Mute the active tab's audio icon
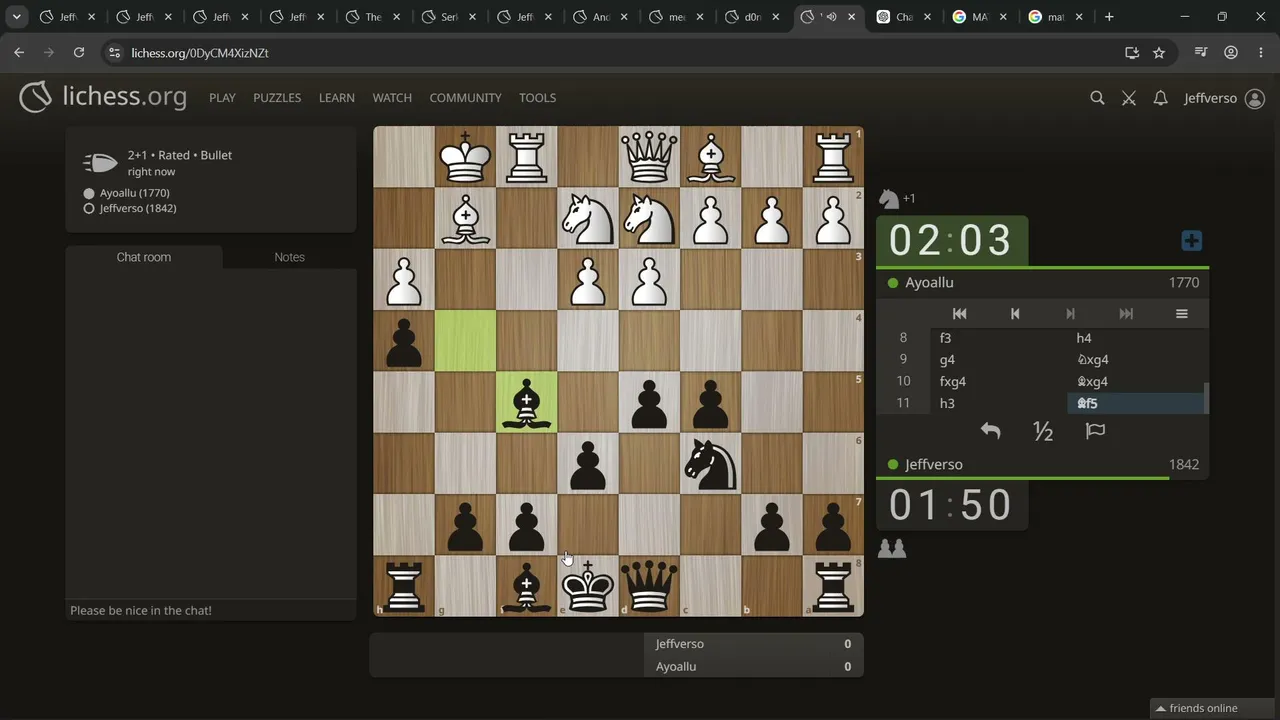This screenshot has height=720, width=1280. click(x=831, y=17)
